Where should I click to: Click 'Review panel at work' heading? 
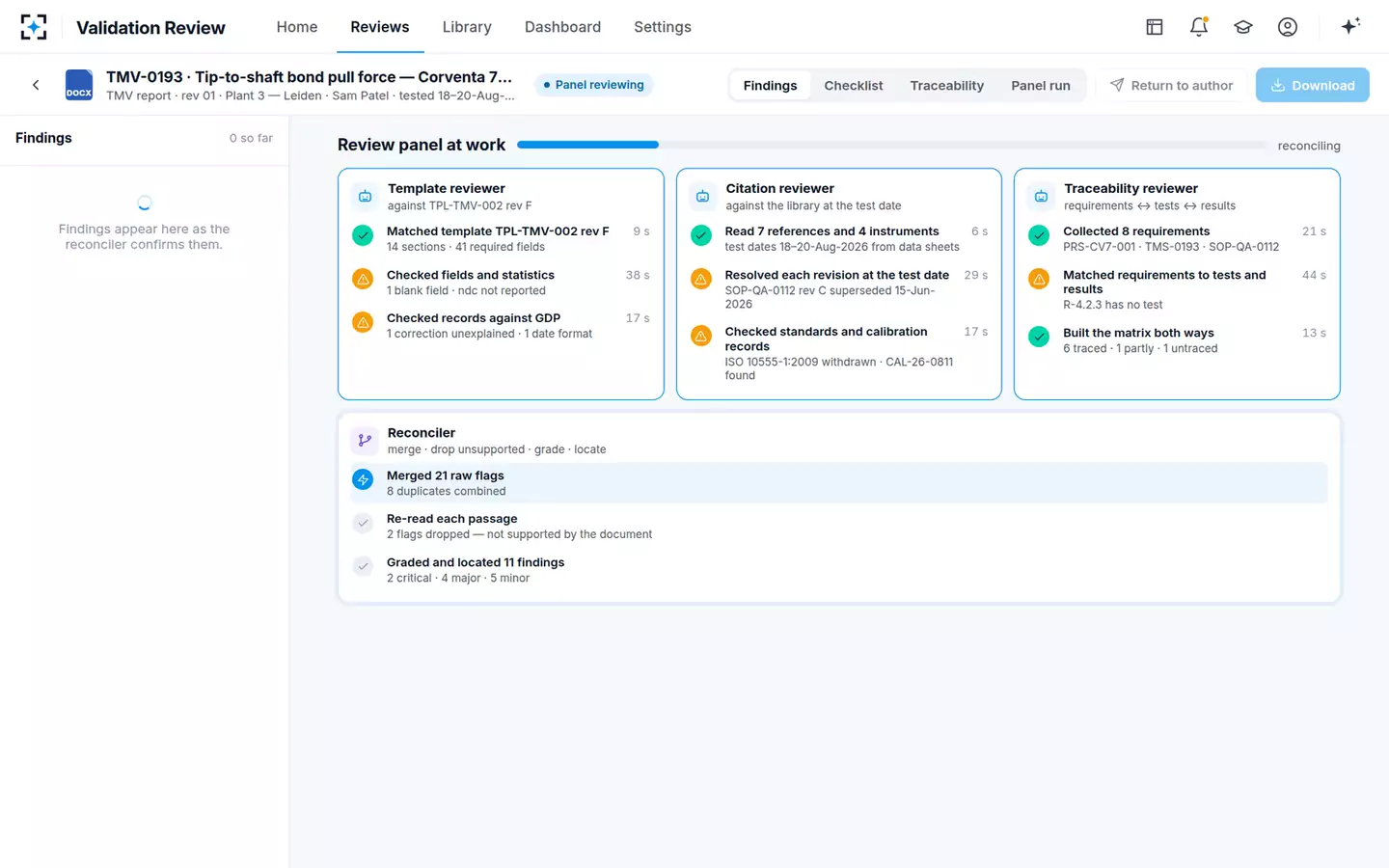[x=422, y=145]
